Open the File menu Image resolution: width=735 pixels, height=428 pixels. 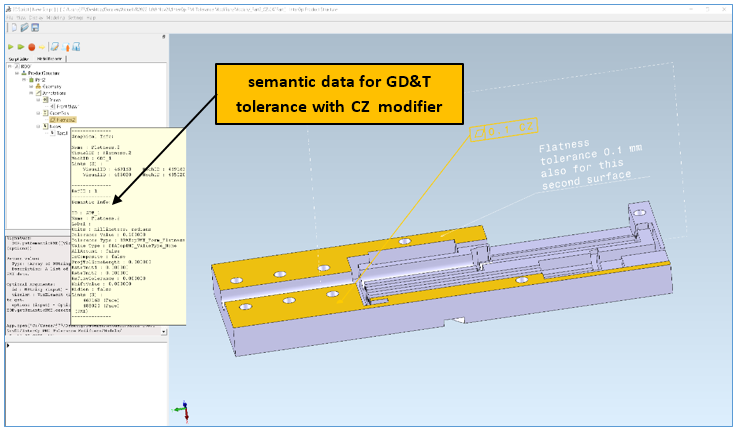[x=8, y=17]
